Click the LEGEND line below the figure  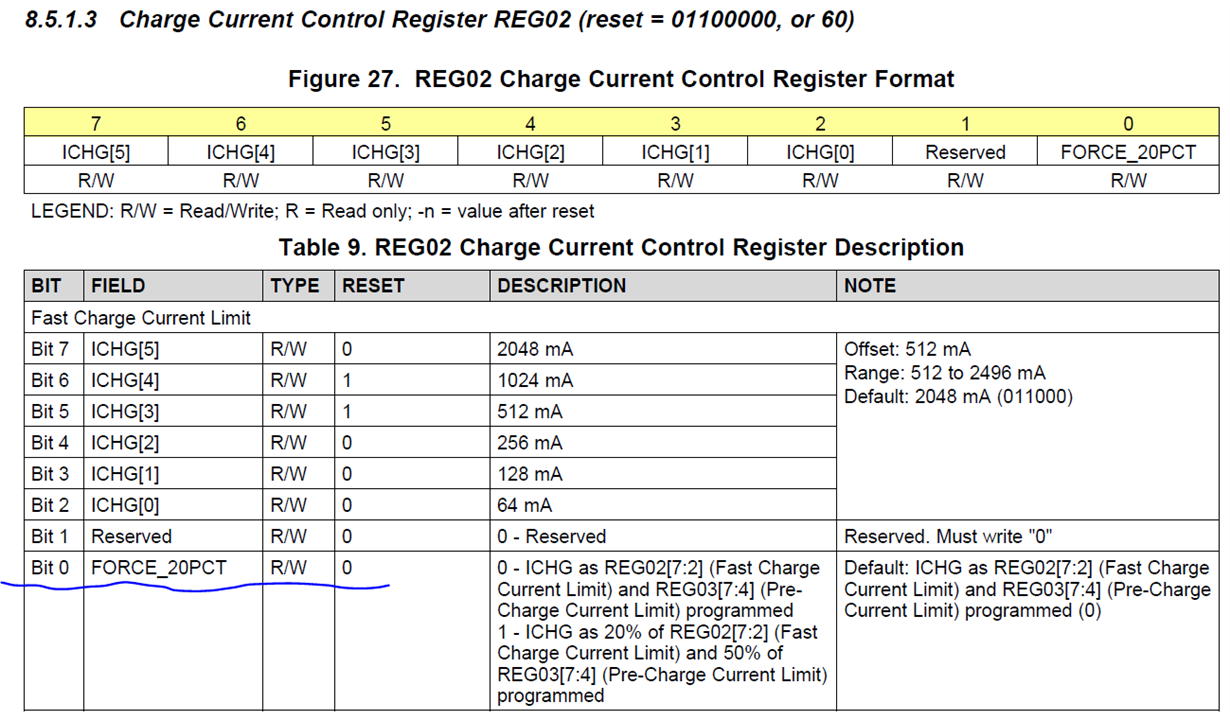click(312, 212)
